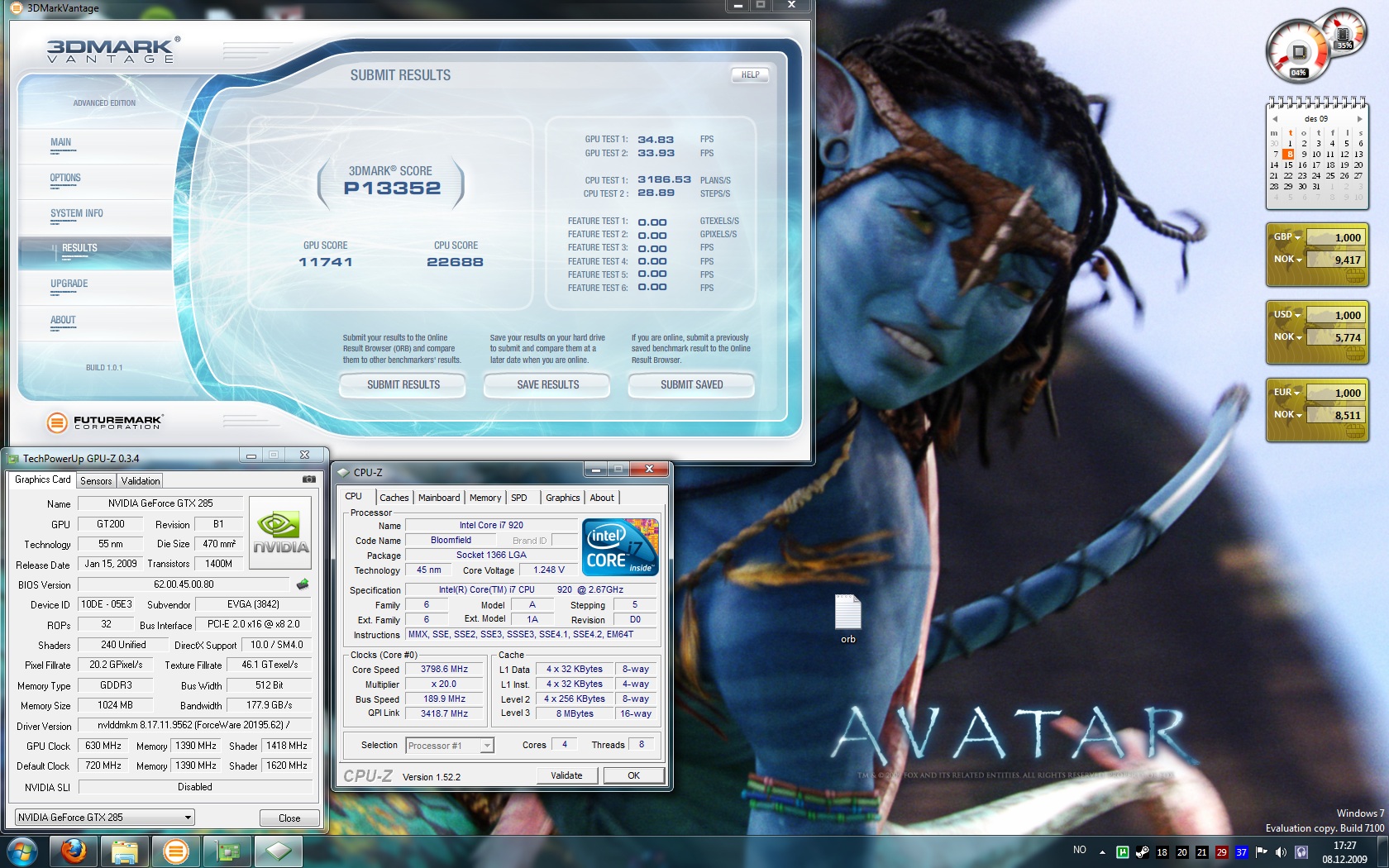The height and width of the screenshot is (868, 1389).
Task: Open the USD currency dropdown
Action: (1287, 315)
